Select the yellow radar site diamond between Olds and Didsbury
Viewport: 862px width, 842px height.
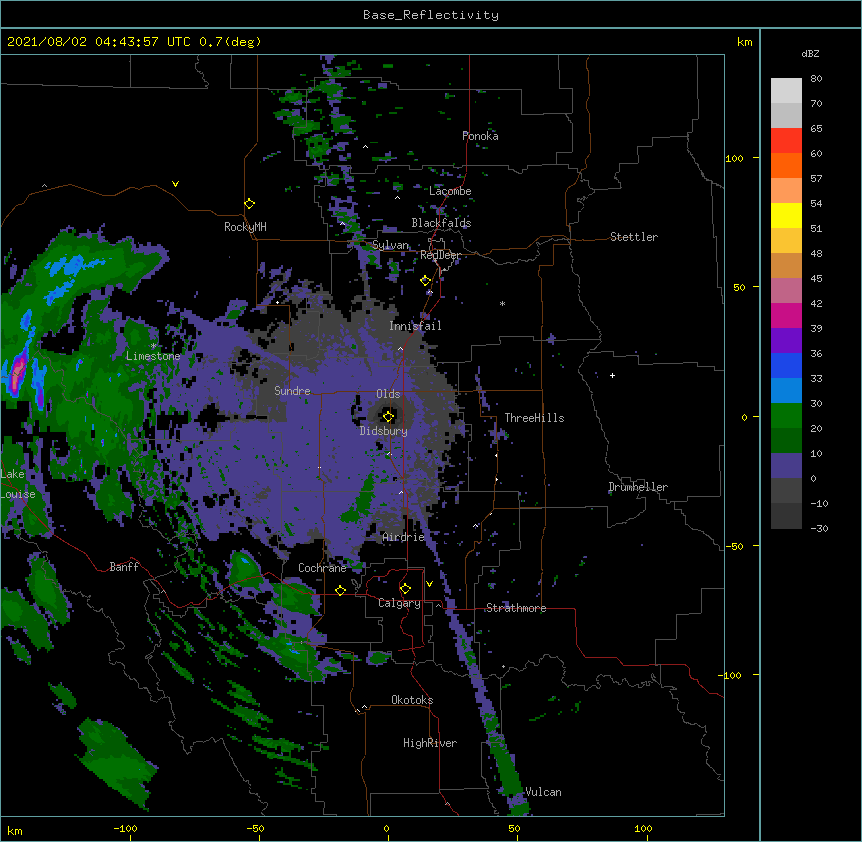click(x=388, y=417)
